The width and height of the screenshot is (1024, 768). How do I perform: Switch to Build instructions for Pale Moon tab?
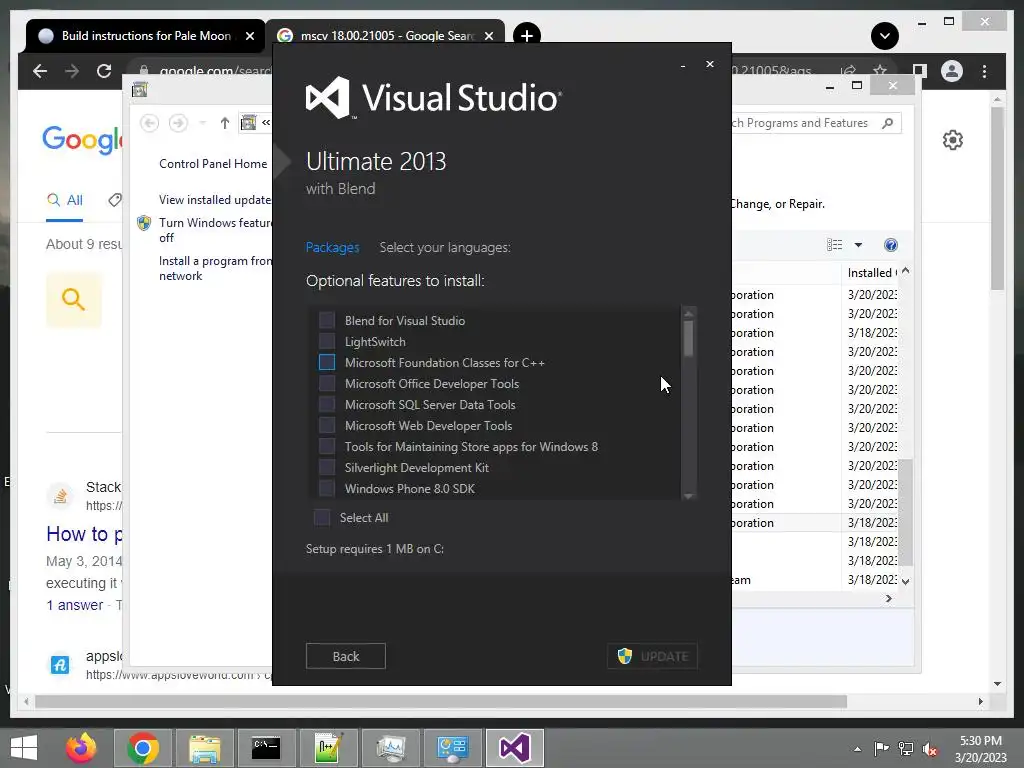pyautogui.click(x=145, y=36)
